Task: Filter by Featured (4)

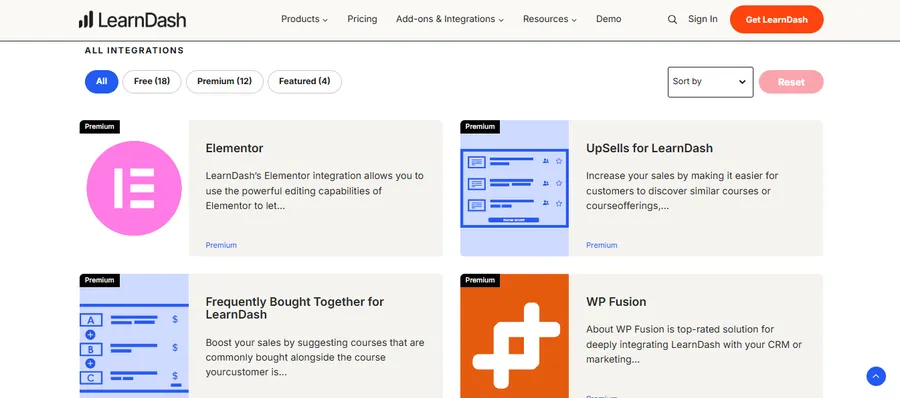Action: (x=304, y=82)
